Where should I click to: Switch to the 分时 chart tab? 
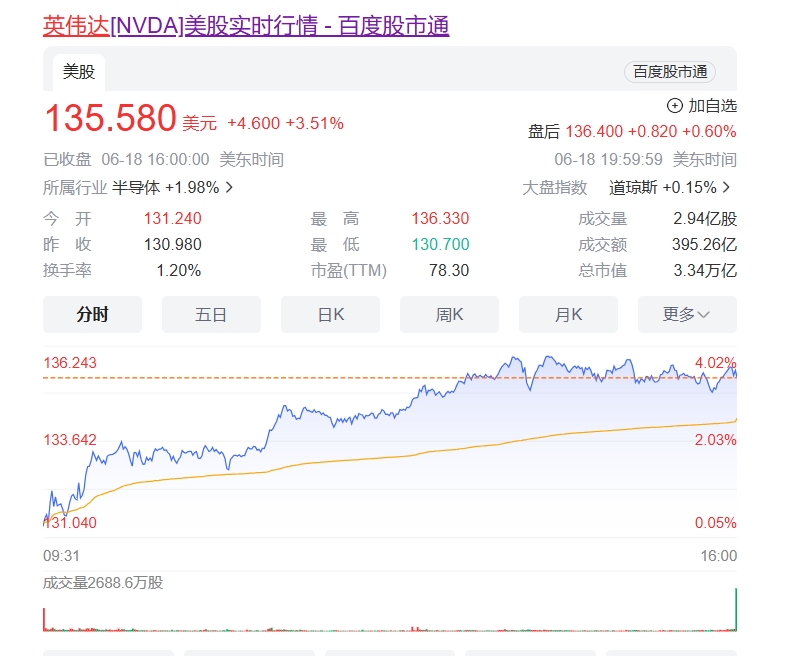tap(92, 315)
